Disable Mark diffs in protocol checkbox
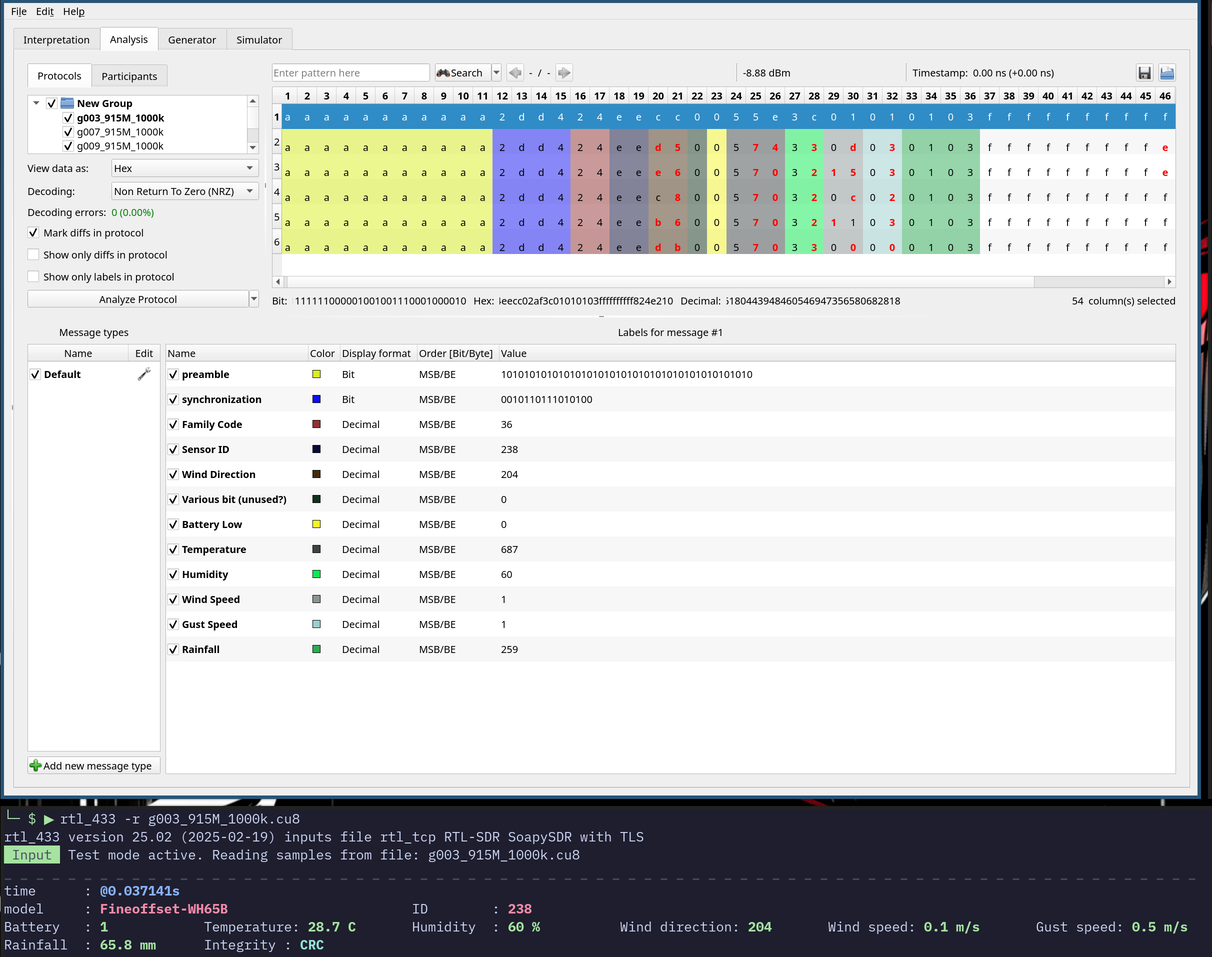The height and width of the screenshot is (957, 1212). coord(34,233)
